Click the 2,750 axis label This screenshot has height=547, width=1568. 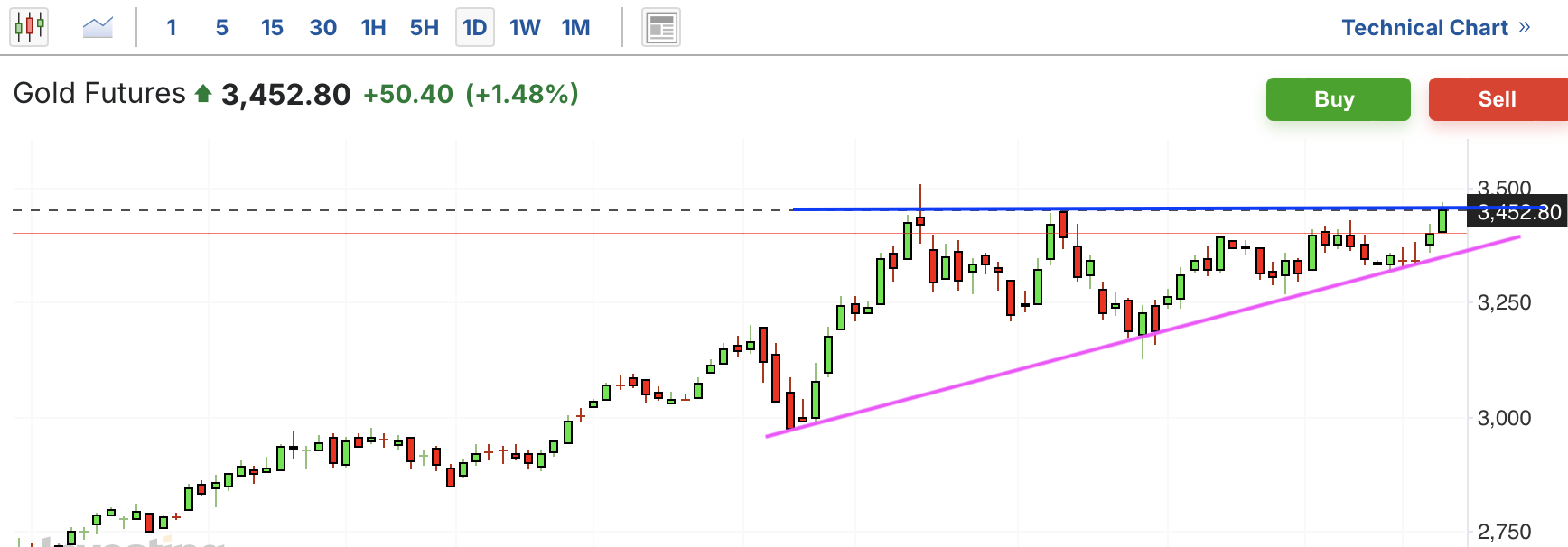1504,532
